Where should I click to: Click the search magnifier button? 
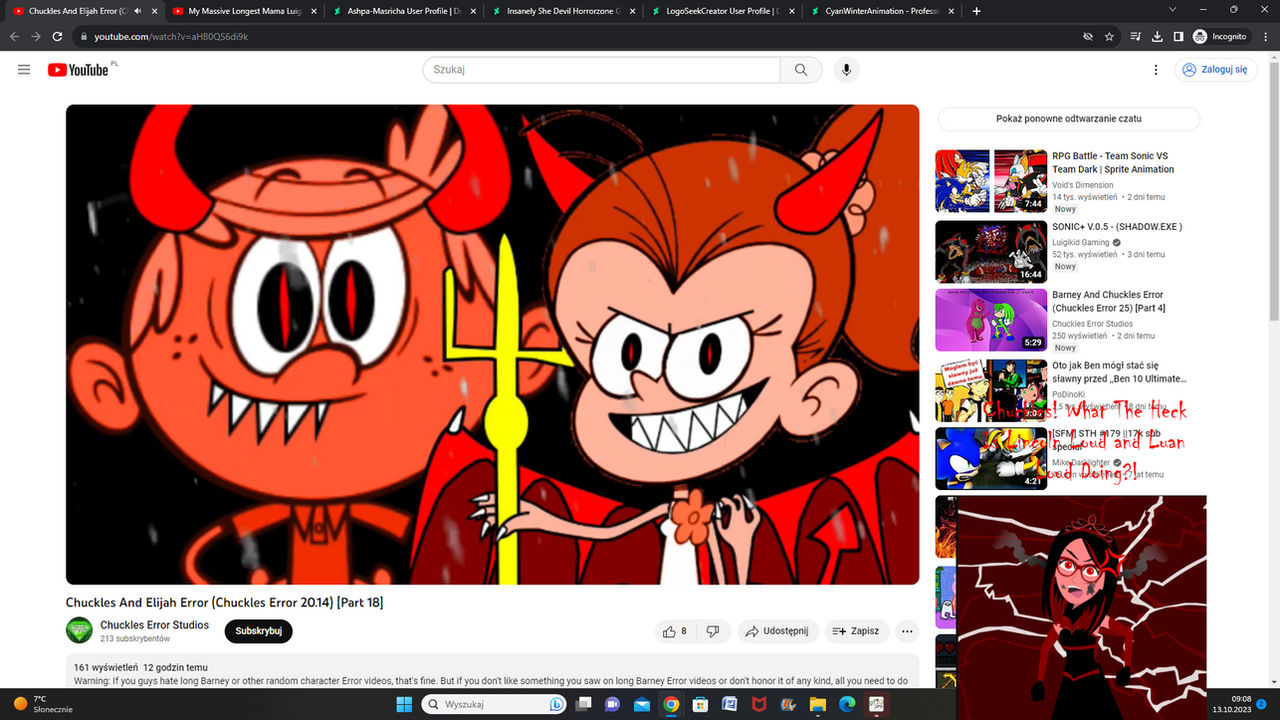[801, 70]
